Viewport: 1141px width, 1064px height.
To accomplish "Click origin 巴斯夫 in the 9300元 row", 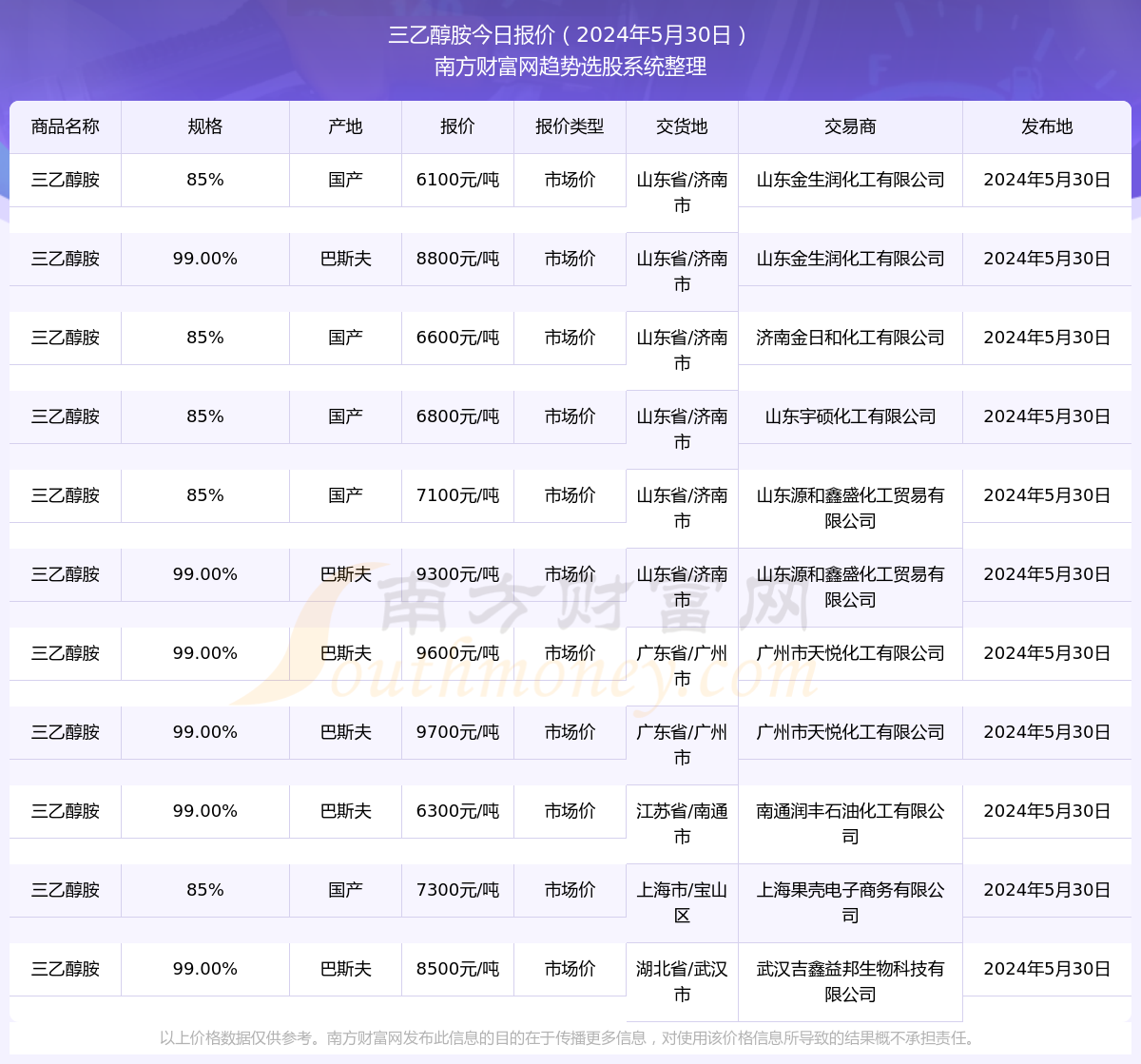I will pos(345,574).
